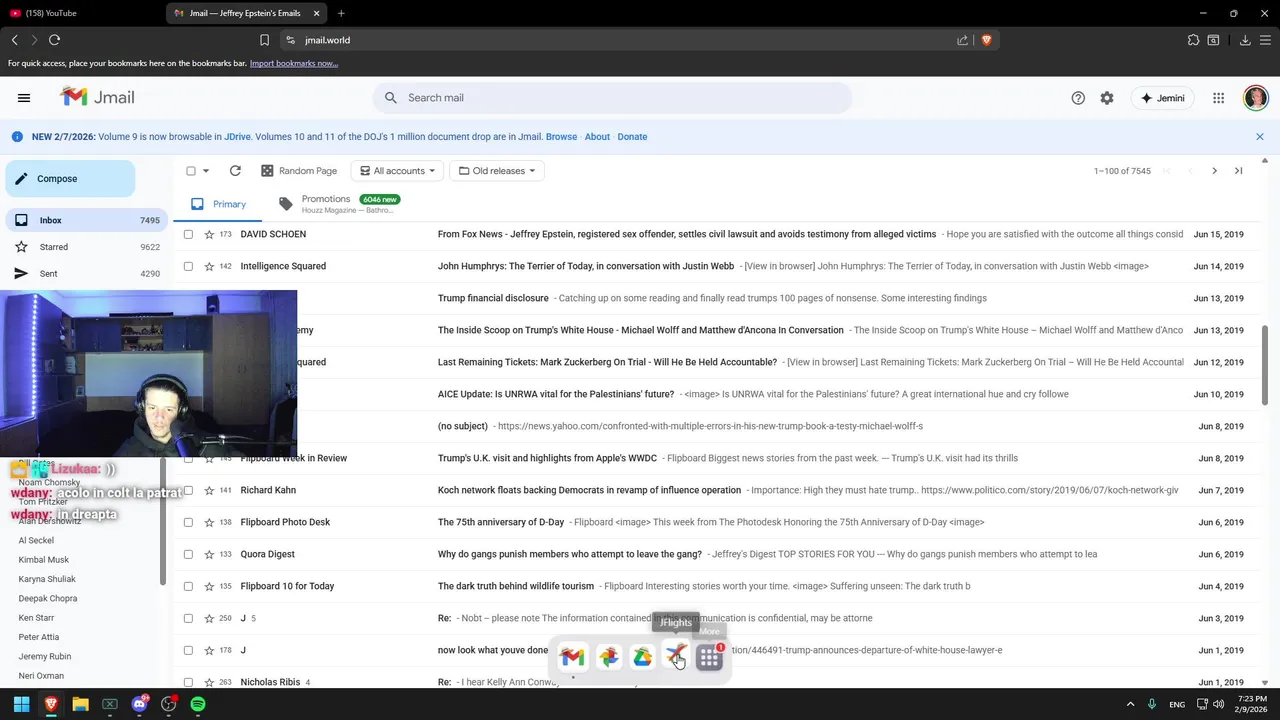Expand the Old releases dropdown
This screenshot has height=720, width=1280.
496,171
